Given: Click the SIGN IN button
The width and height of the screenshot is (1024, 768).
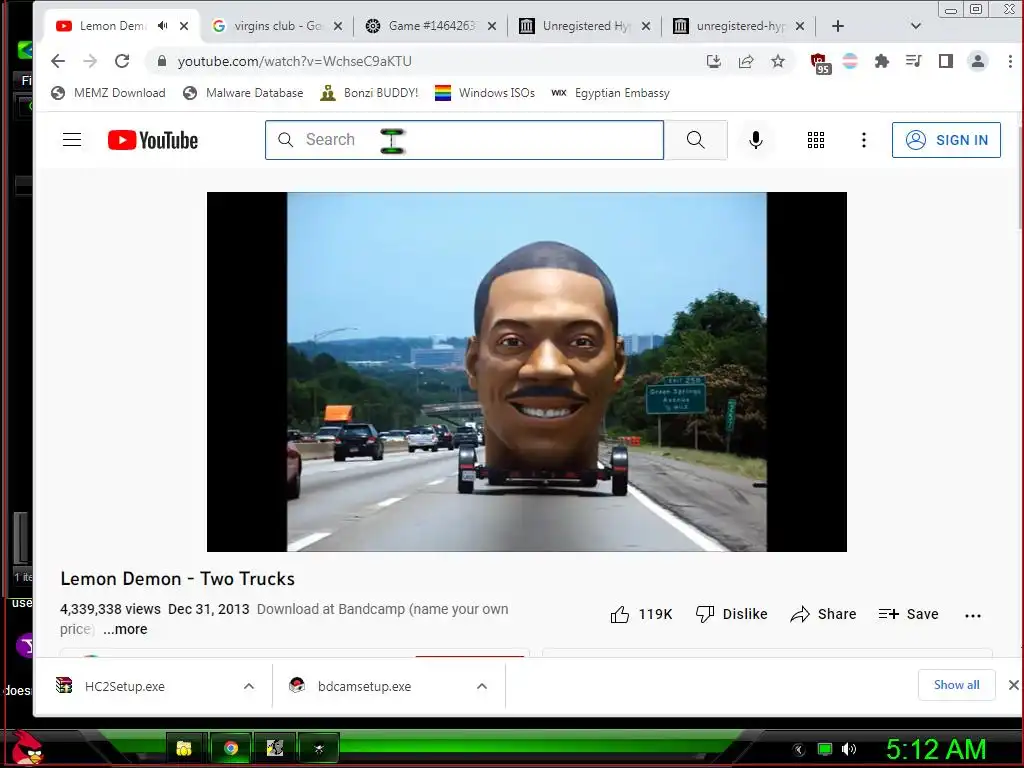Looking at the screenshot, I should (946, 140).
